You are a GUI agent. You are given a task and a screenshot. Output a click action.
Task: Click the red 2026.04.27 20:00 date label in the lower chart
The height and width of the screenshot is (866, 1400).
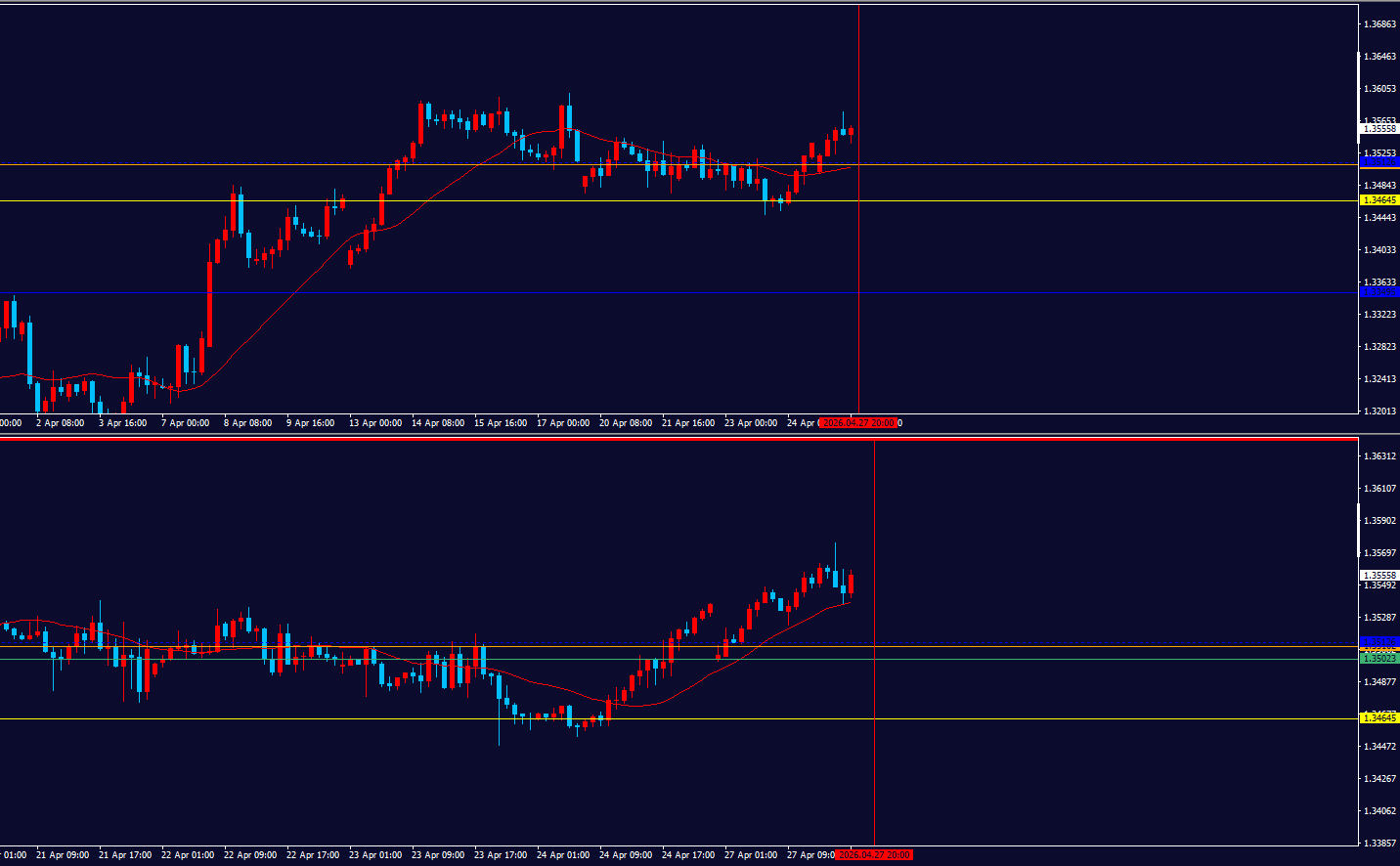click(875, 855)
